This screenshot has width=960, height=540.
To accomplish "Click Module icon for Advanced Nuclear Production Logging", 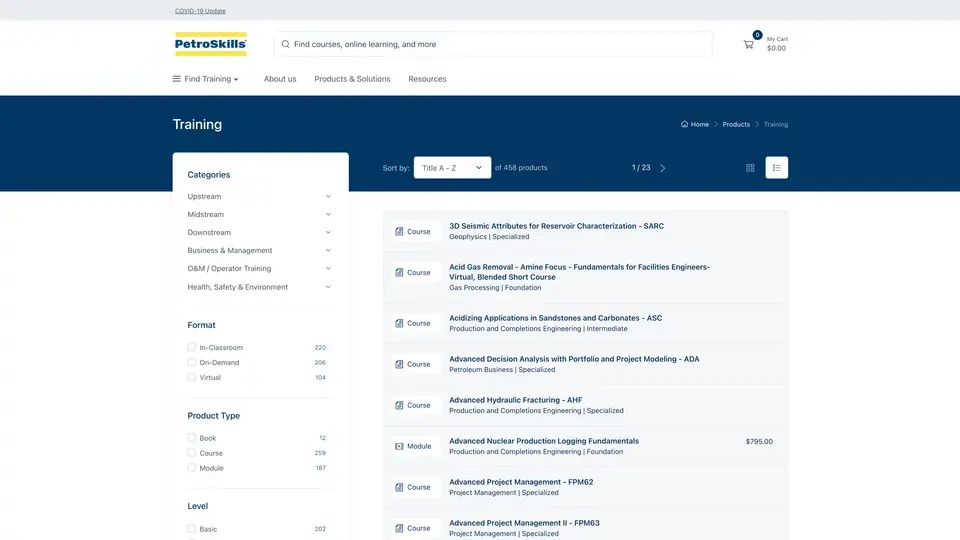I will click(x=399, y=446).
